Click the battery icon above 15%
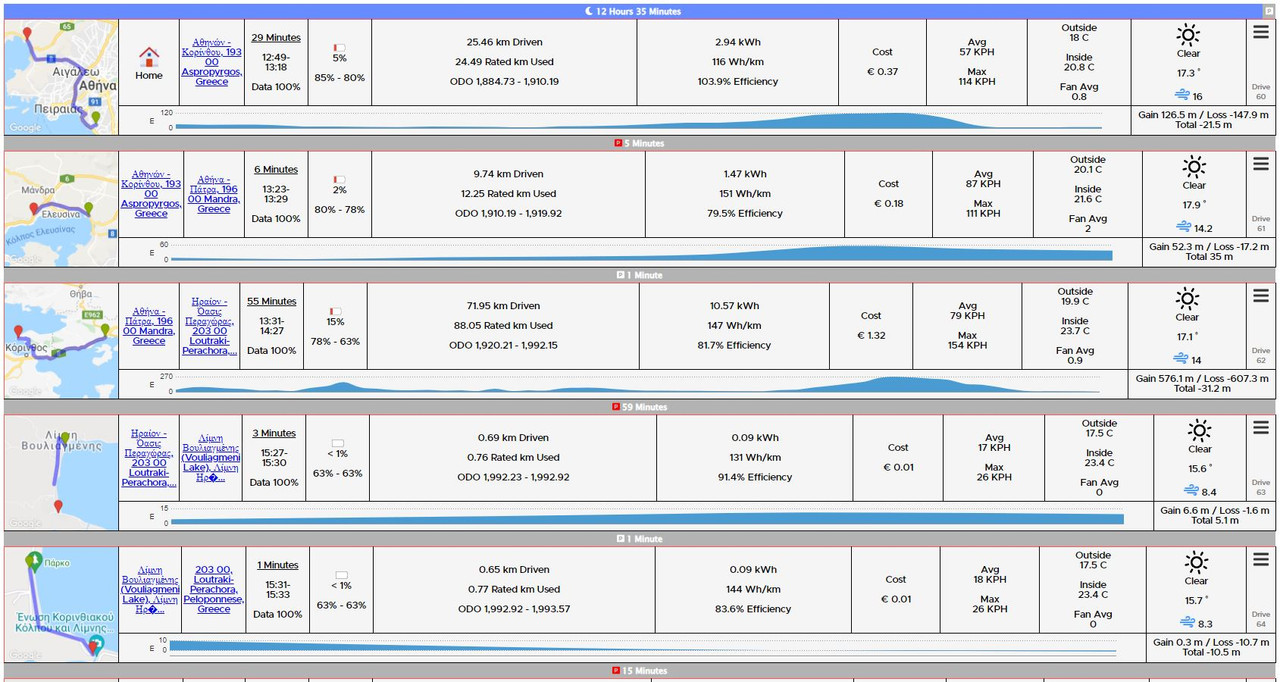1280x682 pixels. [x=335, y=311]
